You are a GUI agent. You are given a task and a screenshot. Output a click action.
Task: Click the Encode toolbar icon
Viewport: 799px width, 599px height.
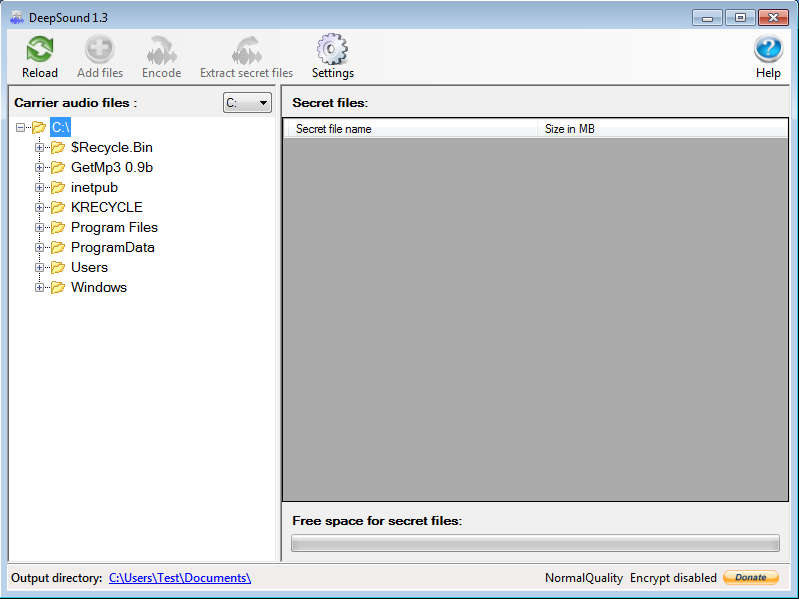click(x=162, y=49)
